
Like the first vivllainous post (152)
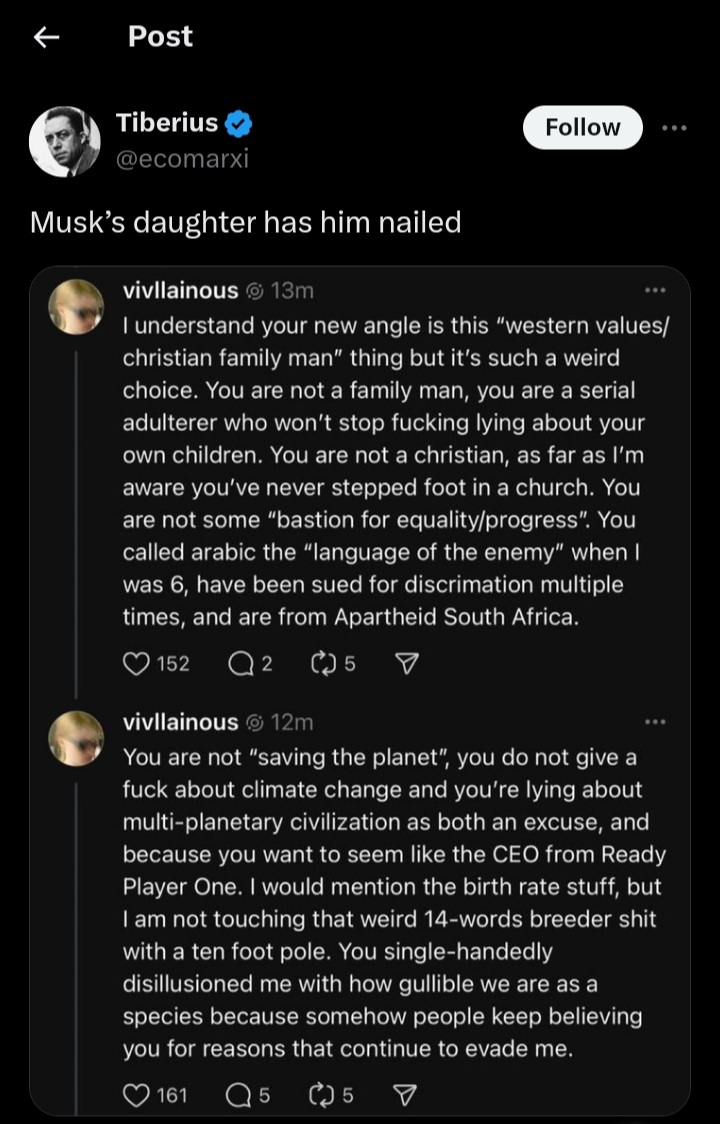point(135,663)
